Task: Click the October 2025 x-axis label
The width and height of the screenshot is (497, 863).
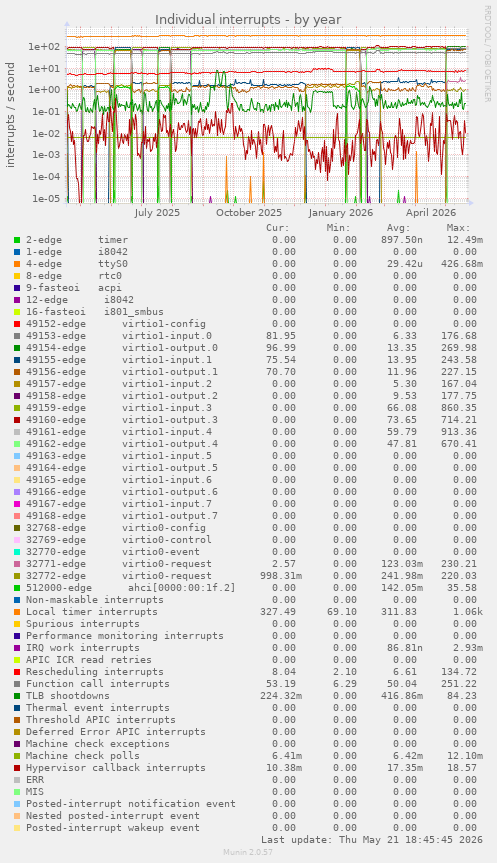Action: pos(249,212)
